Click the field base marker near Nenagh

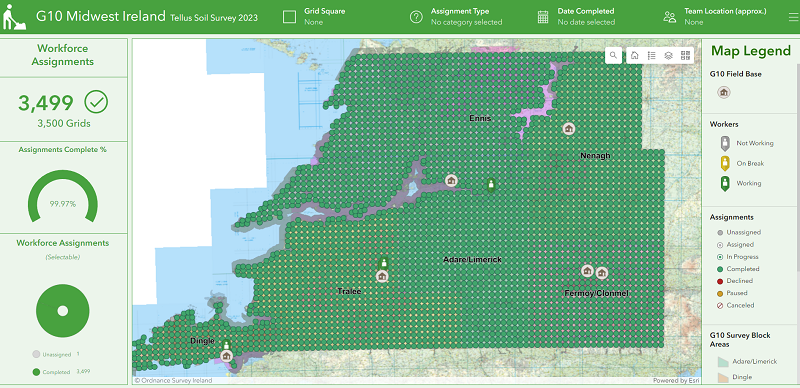pyautogui.click(x=568, y=129)
